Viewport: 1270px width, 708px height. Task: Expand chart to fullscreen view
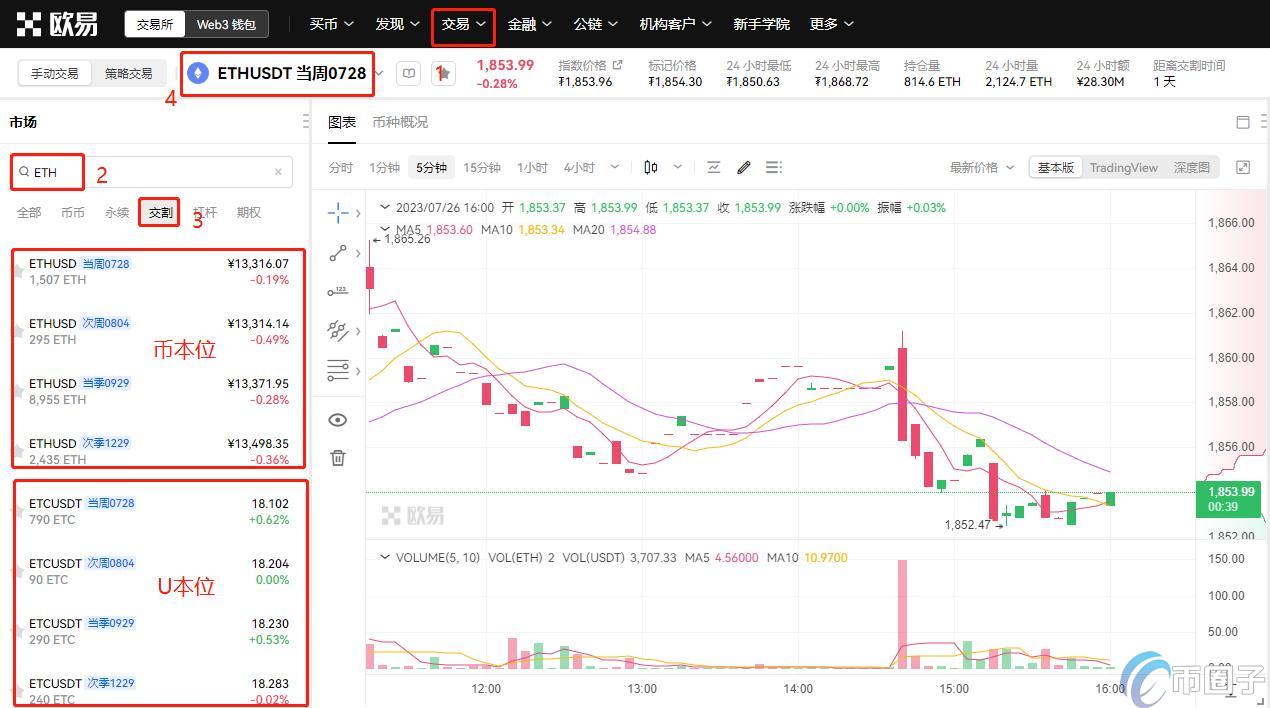[x=1243, y=167]
